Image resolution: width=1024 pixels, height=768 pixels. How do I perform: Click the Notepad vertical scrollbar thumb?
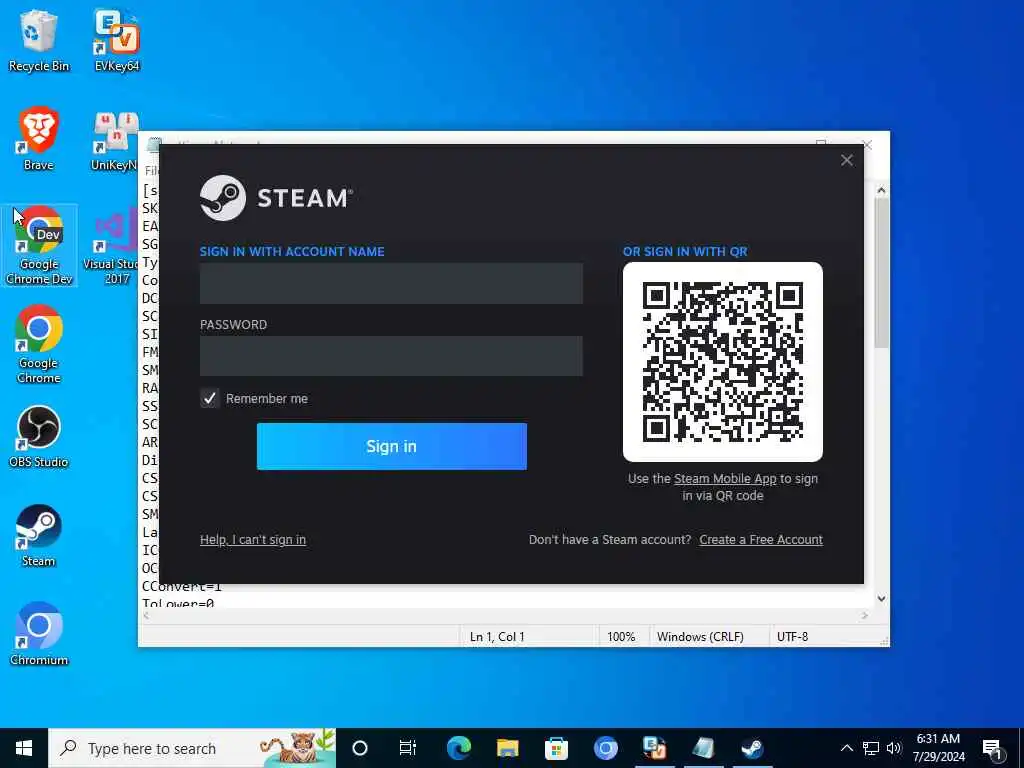(881, 272)
